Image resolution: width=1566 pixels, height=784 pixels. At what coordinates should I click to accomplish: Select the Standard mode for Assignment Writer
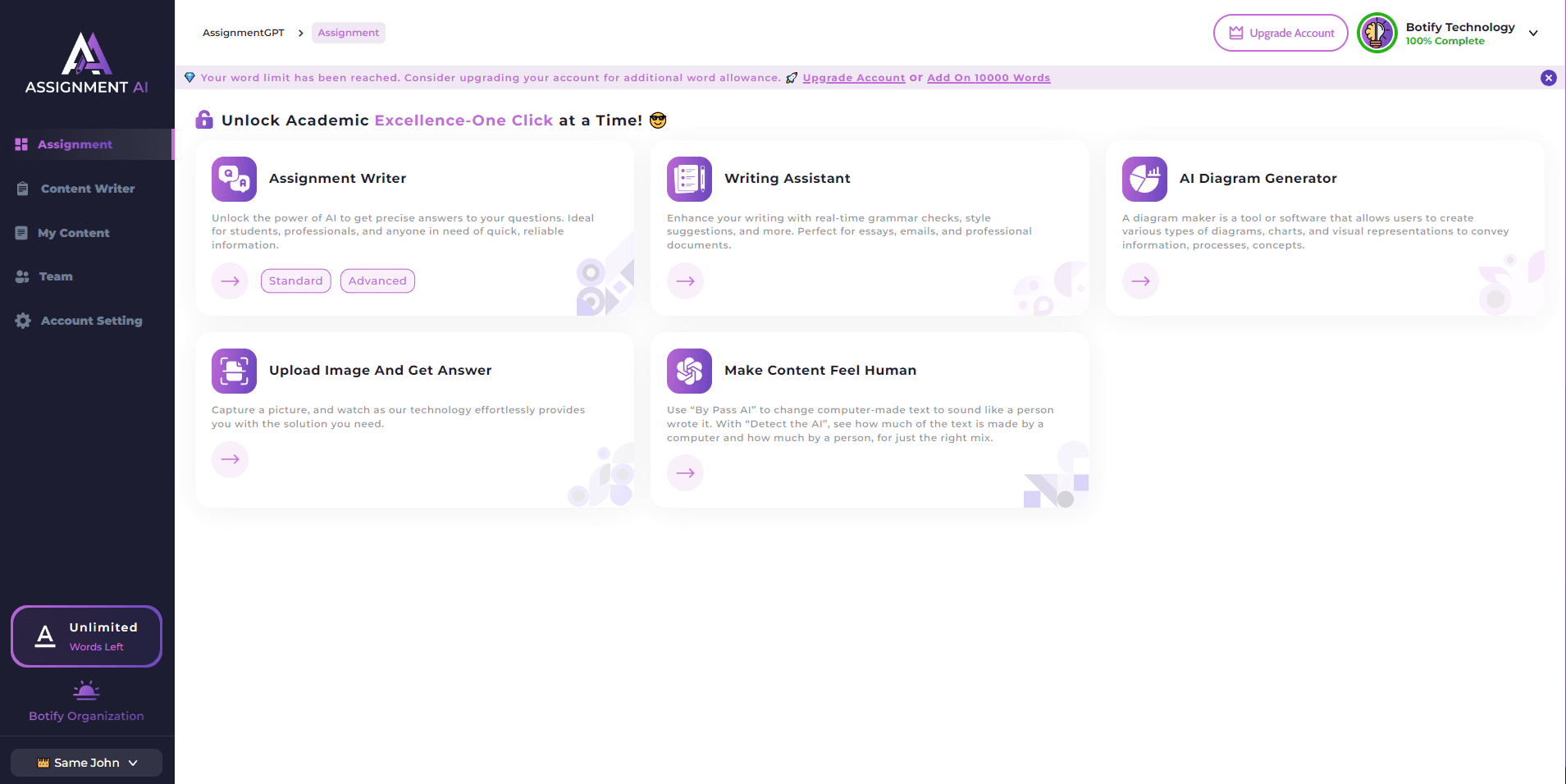coord(295,280)
